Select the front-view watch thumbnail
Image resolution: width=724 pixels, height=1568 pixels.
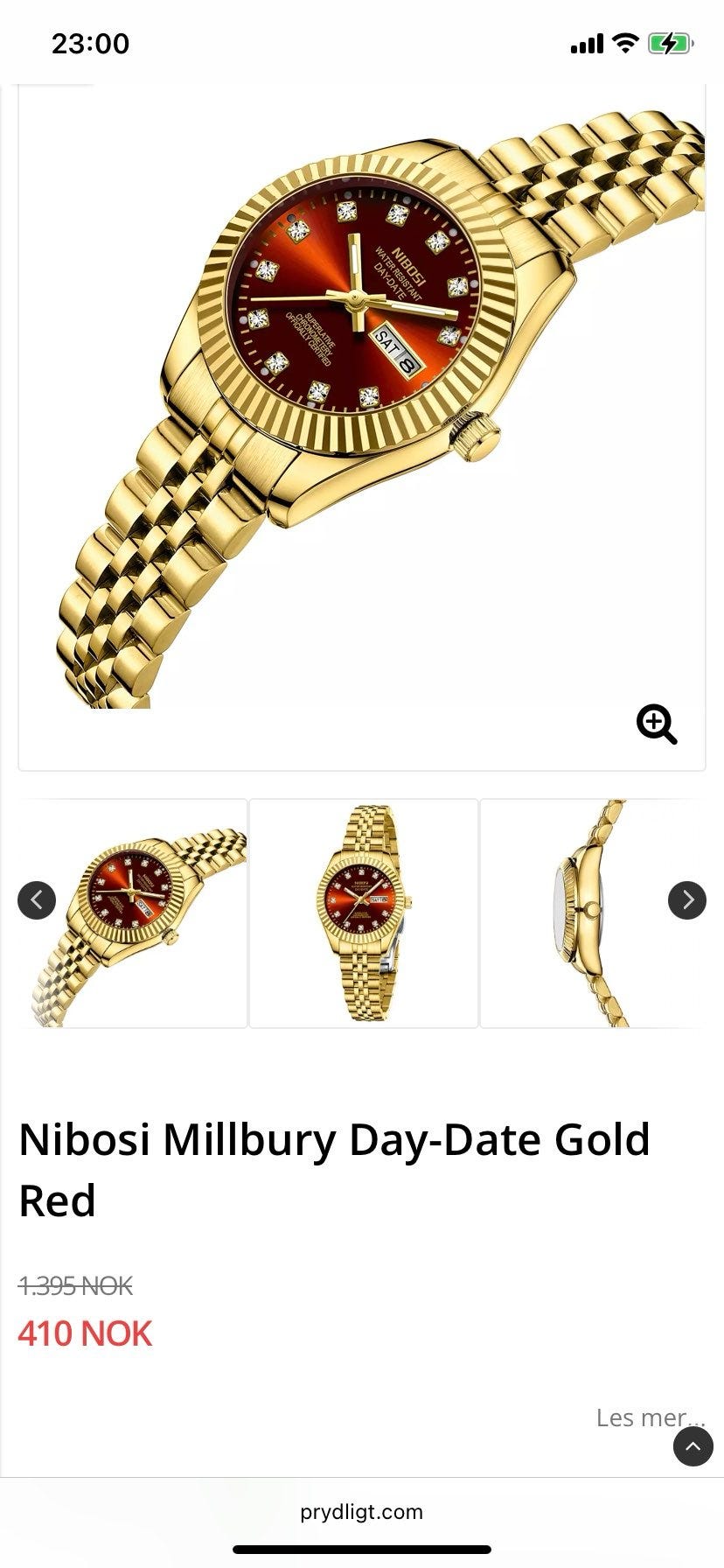point(364,913)
